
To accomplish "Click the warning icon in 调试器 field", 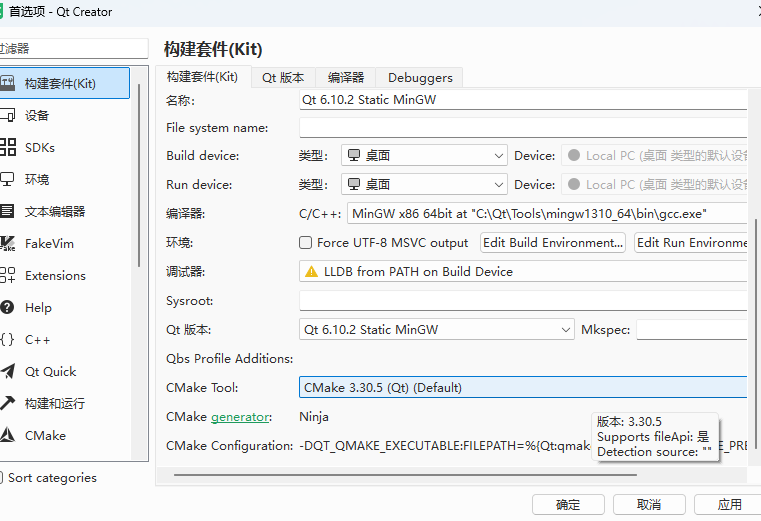I will pyautogui.click(x=311, y=271).
